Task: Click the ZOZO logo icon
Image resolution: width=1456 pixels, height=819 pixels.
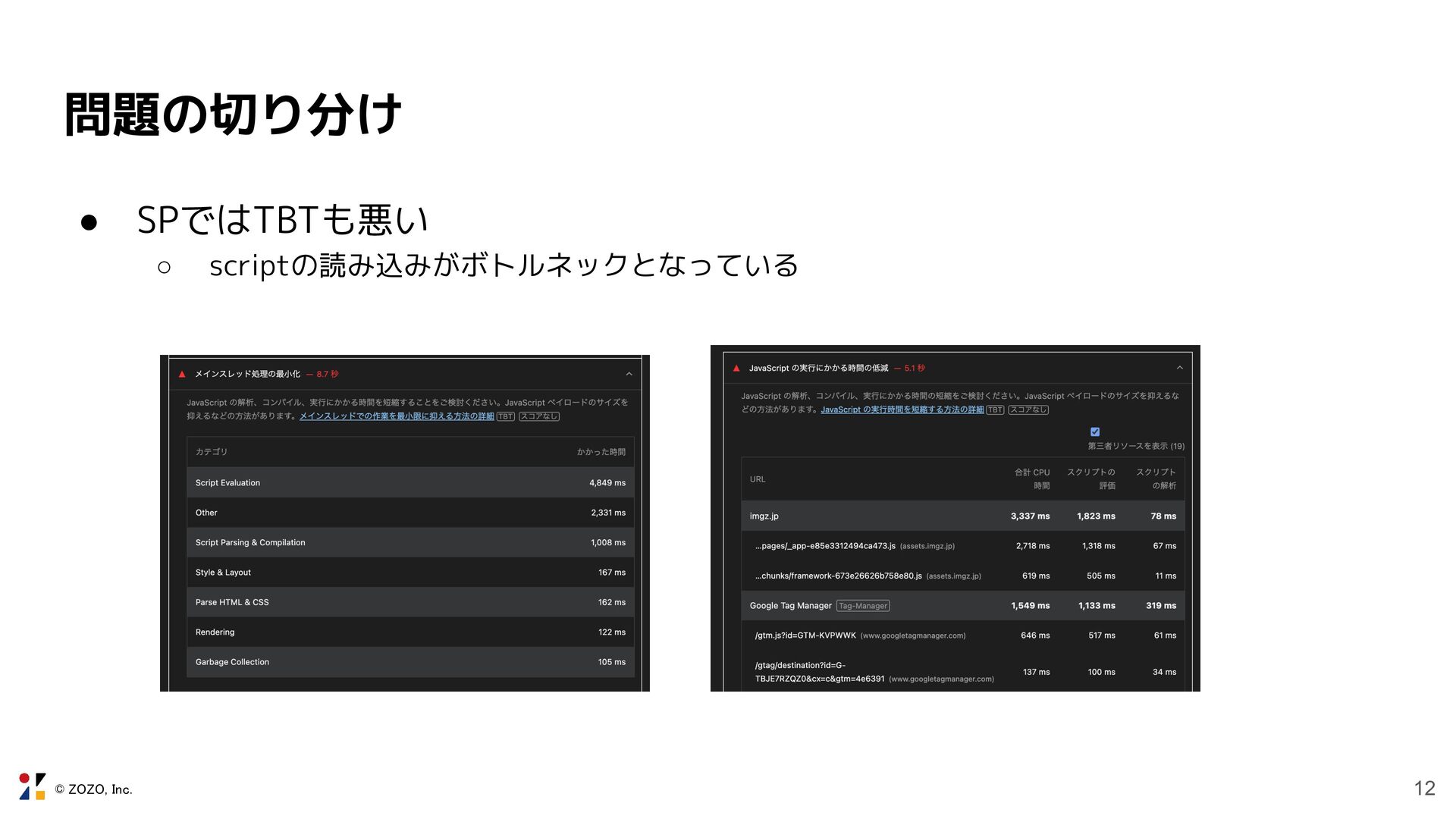Action: (32, 786)
